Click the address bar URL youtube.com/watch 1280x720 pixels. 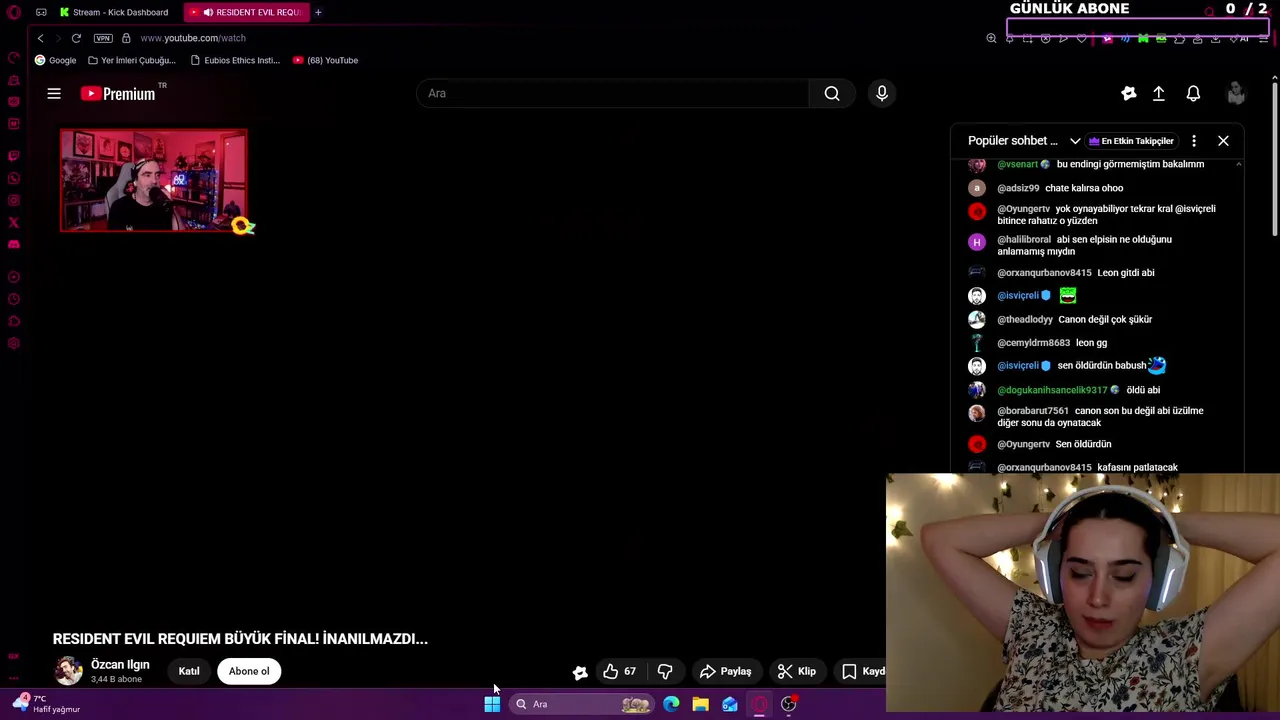click(x=193, y=38)
